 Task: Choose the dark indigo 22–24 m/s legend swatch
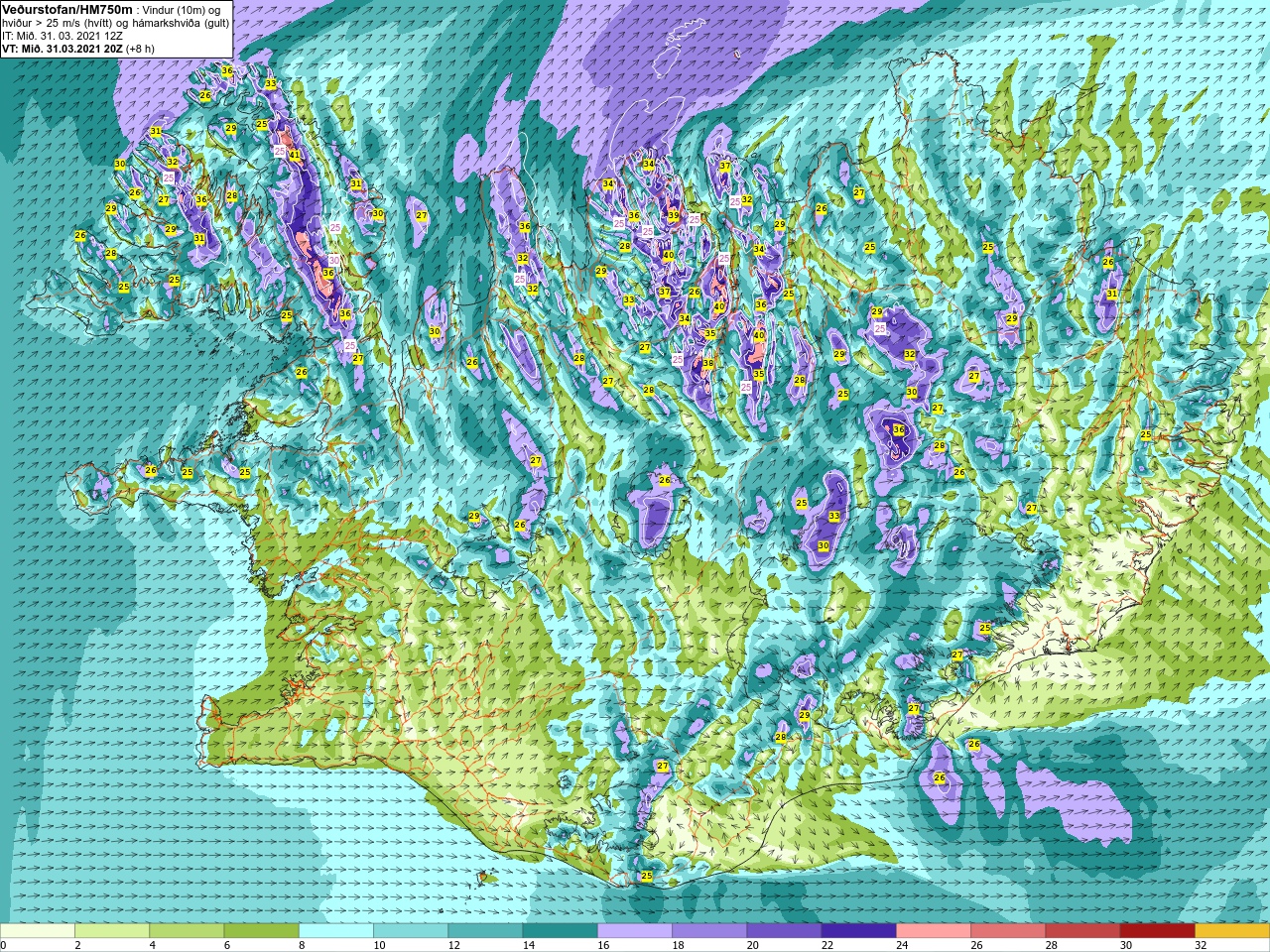tap(858, 931)
